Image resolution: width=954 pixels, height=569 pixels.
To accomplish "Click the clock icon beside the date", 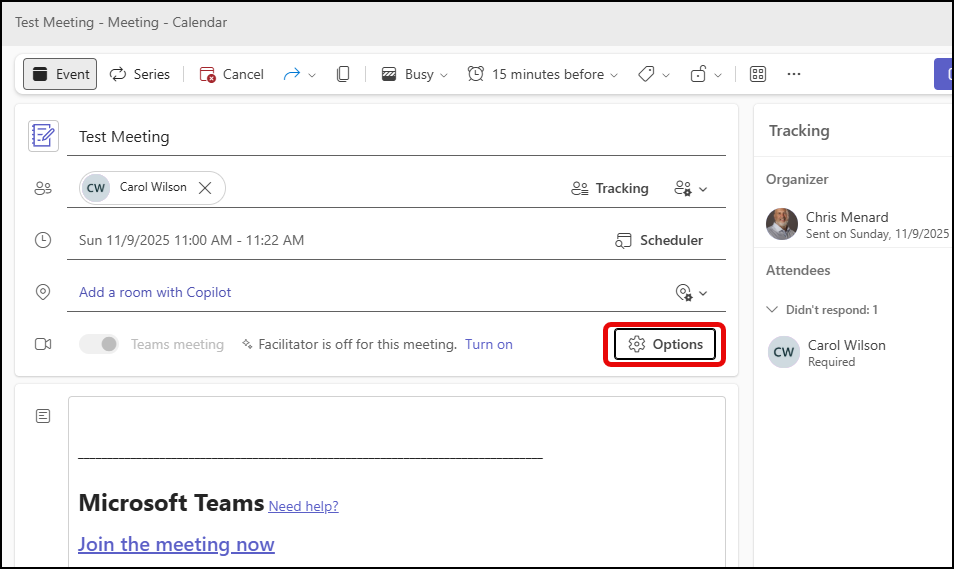I will (43, 240).
